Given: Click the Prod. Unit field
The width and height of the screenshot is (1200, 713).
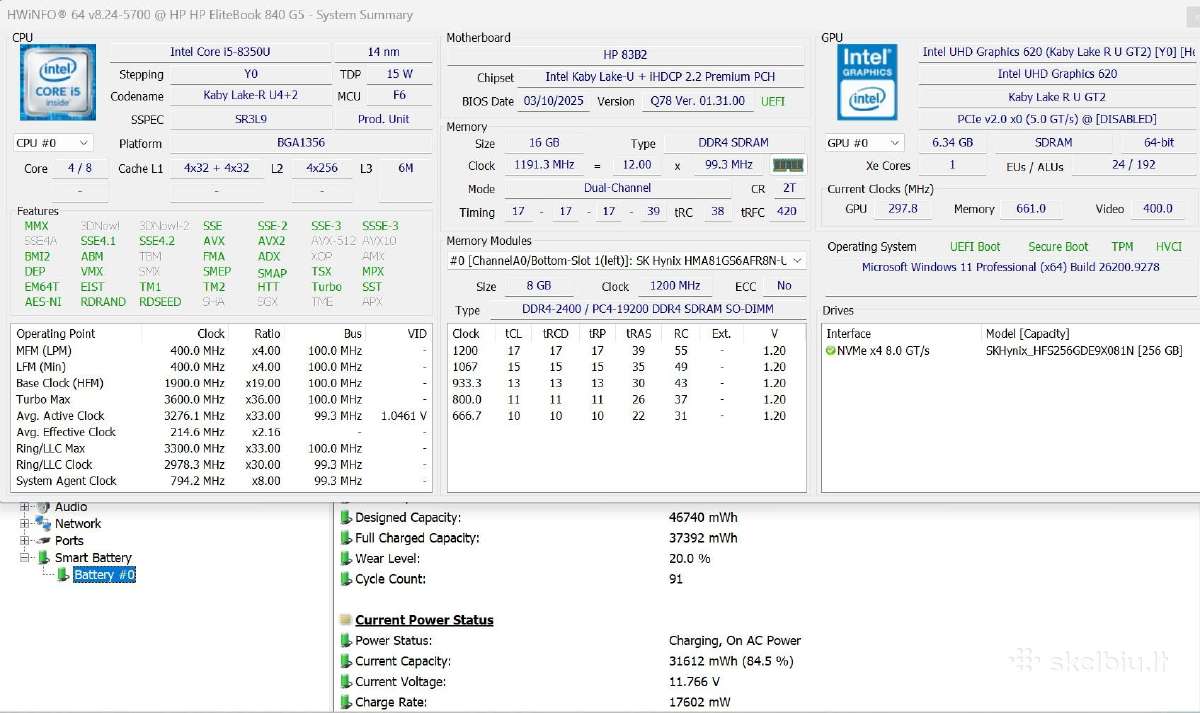Looking at the screenshot, I should pyautogui.click(x=383, y=119).
